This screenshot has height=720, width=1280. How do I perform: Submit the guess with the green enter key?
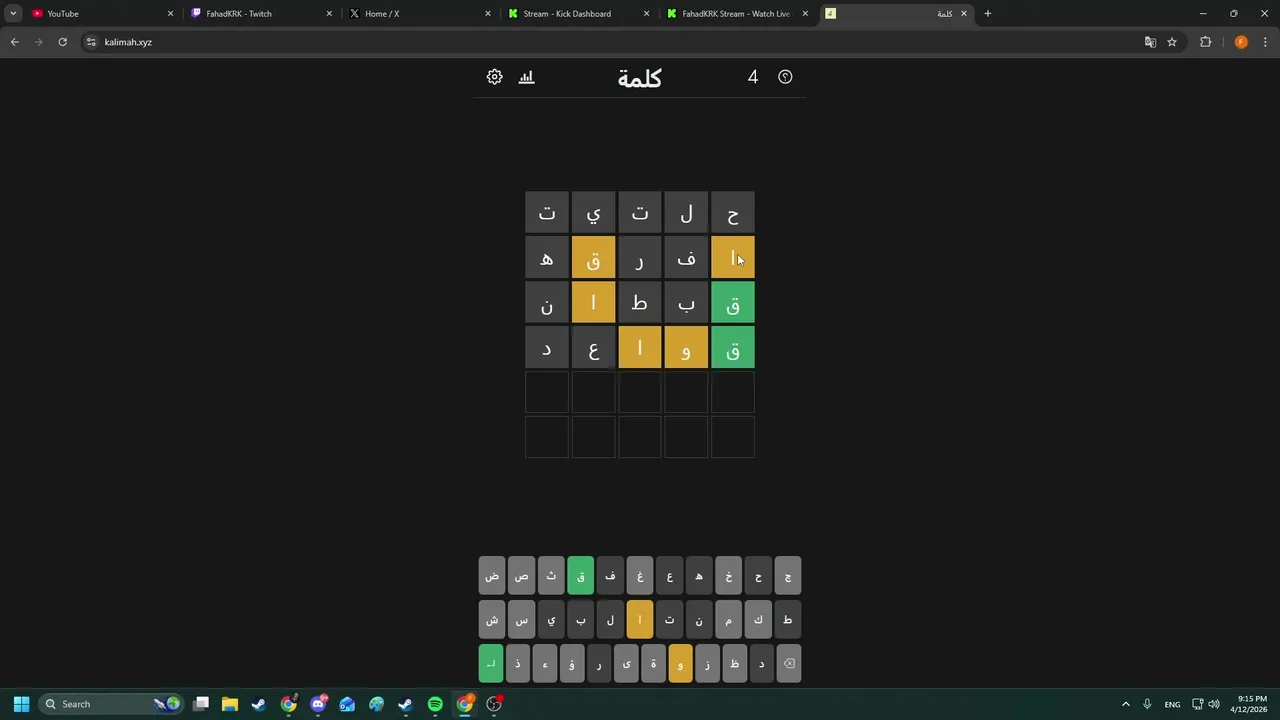(x=491, y=663)
